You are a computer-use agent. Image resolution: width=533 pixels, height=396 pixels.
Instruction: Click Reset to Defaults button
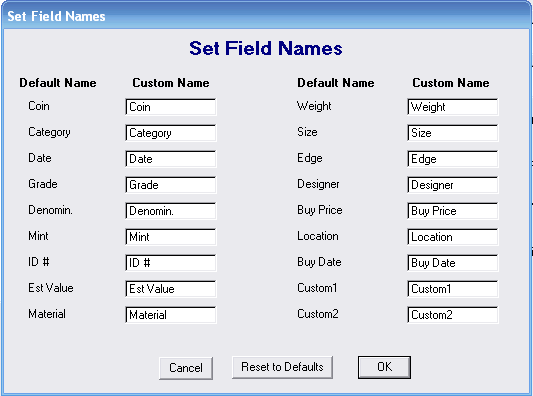coord(282,367)
